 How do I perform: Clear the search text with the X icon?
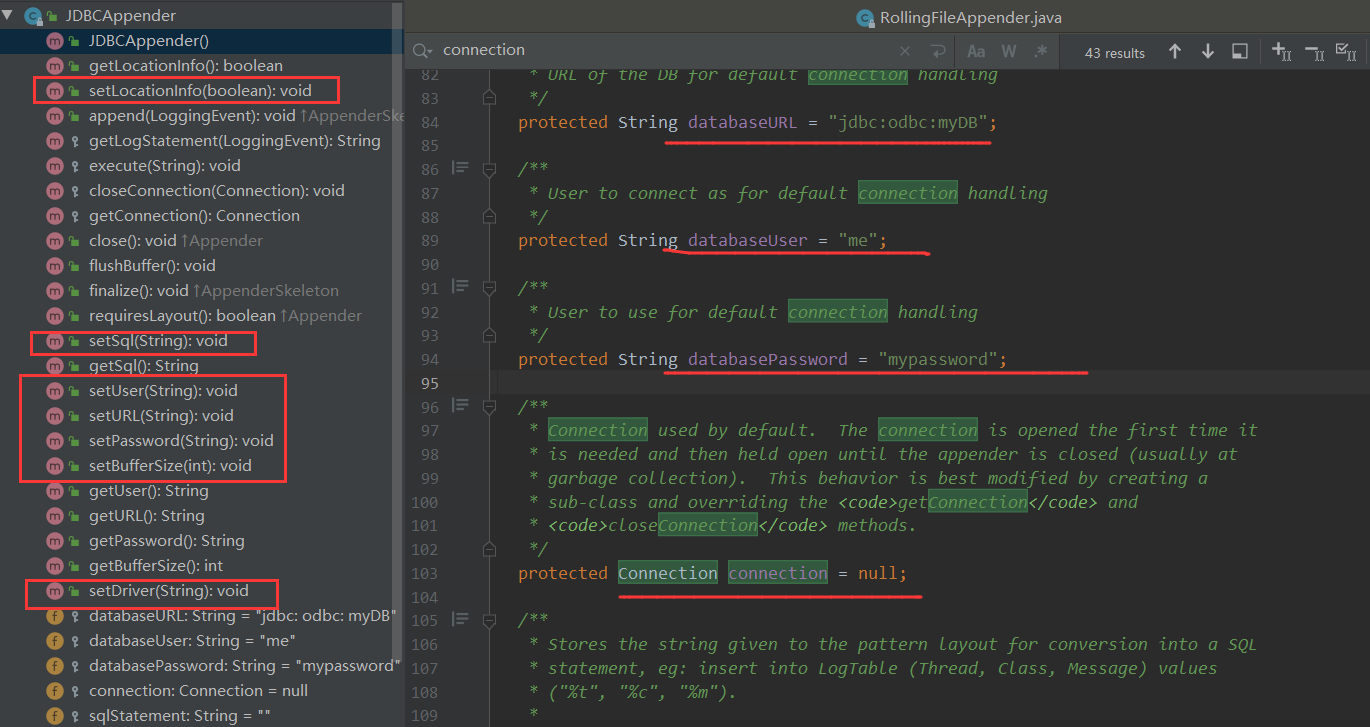click(905, 51)
